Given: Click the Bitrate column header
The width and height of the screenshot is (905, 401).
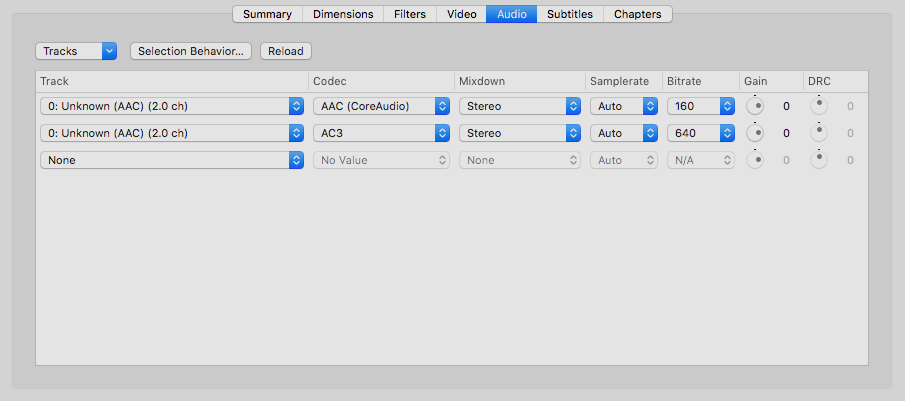Looking at the screenshot, I should point(684,80).
